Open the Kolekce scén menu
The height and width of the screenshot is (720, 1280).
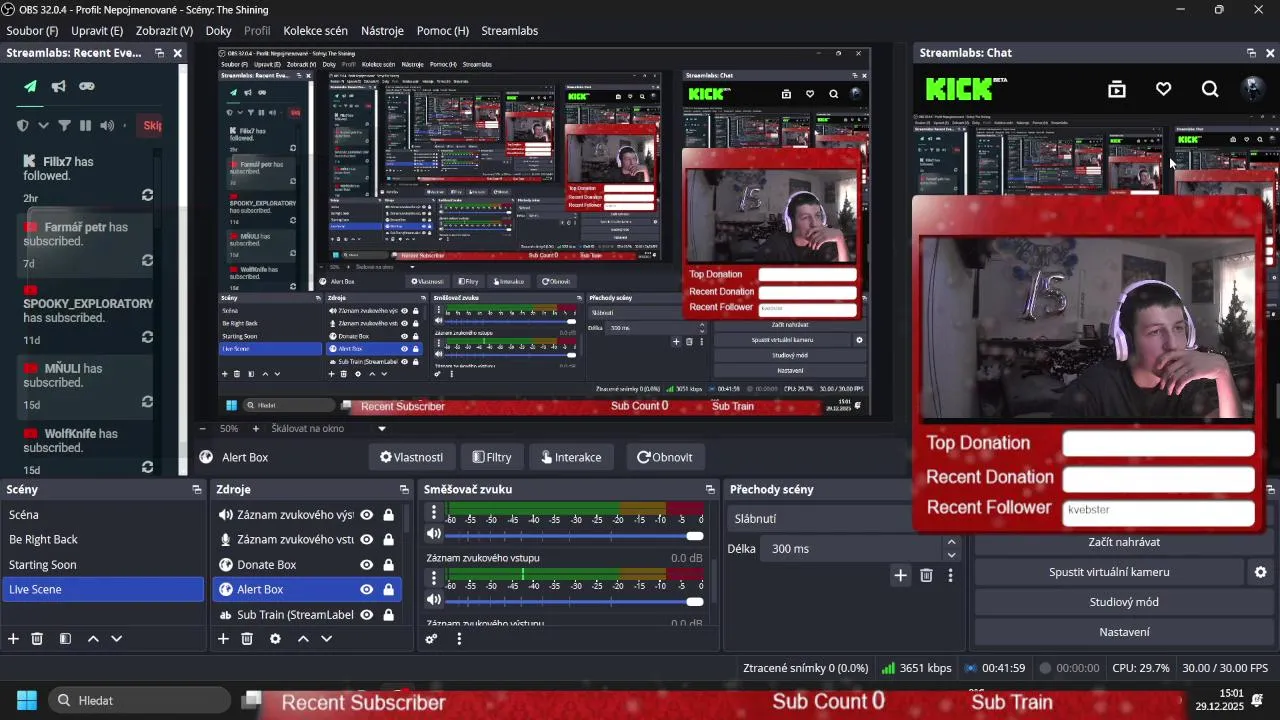point(315,31)
